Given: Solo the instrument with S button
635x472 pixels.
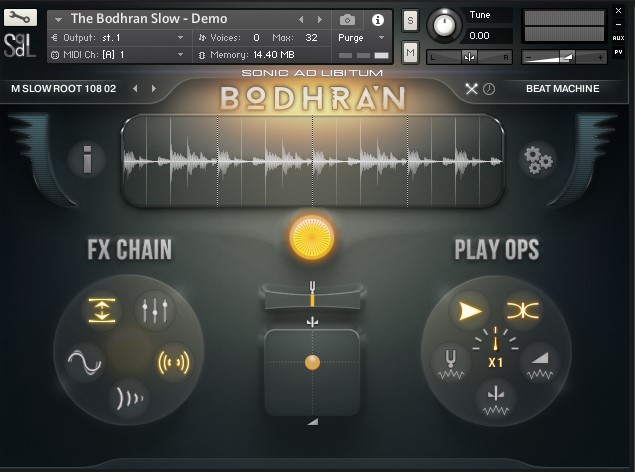Looking at the screenshot, I should (410, 21).
